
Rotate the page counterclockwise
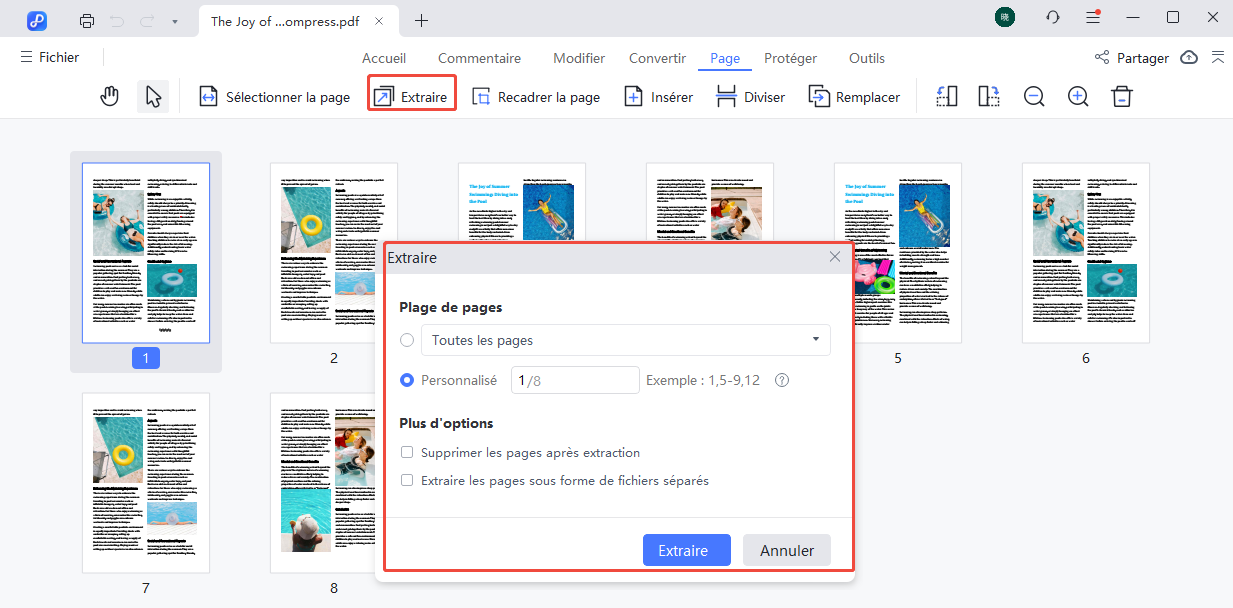click(945, 96)
